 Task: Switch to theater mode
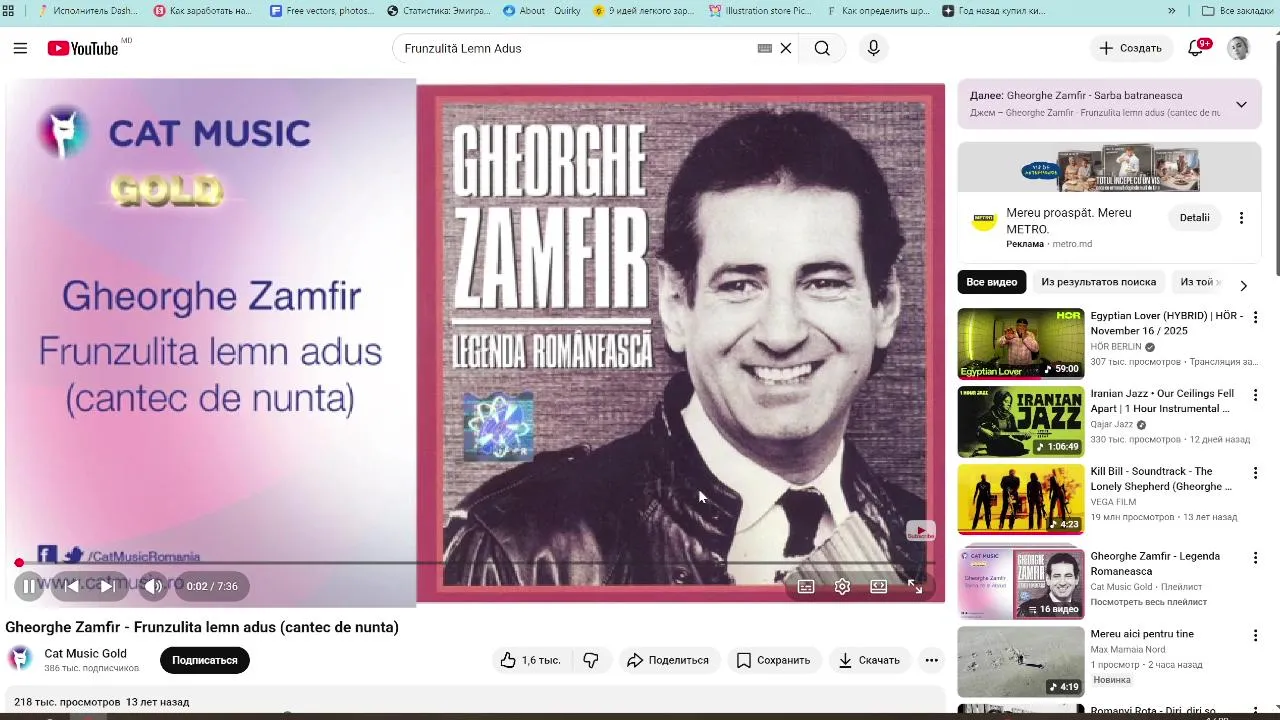tap(878, 587)
